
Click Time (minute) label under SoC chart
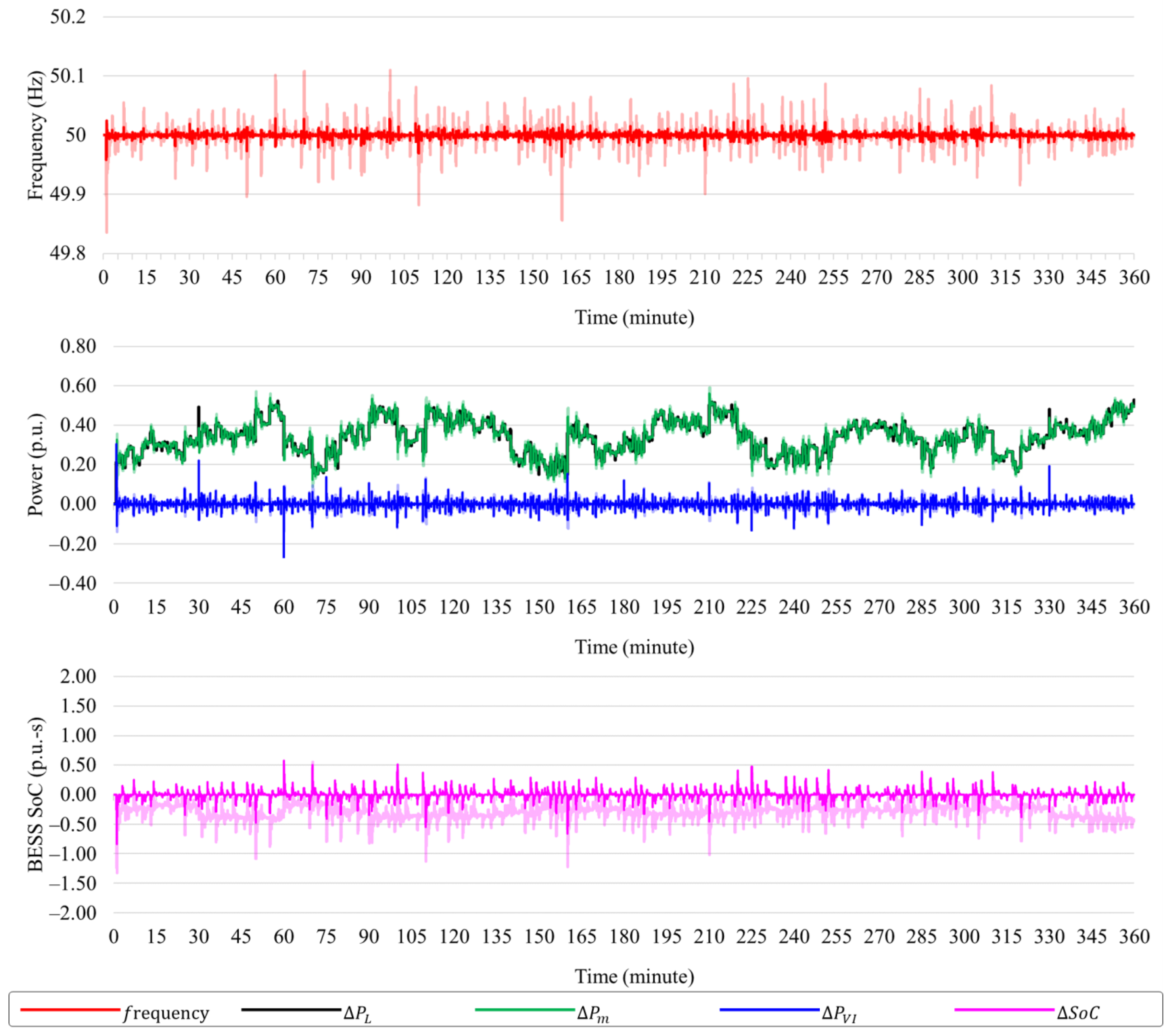tap(635, 977)
